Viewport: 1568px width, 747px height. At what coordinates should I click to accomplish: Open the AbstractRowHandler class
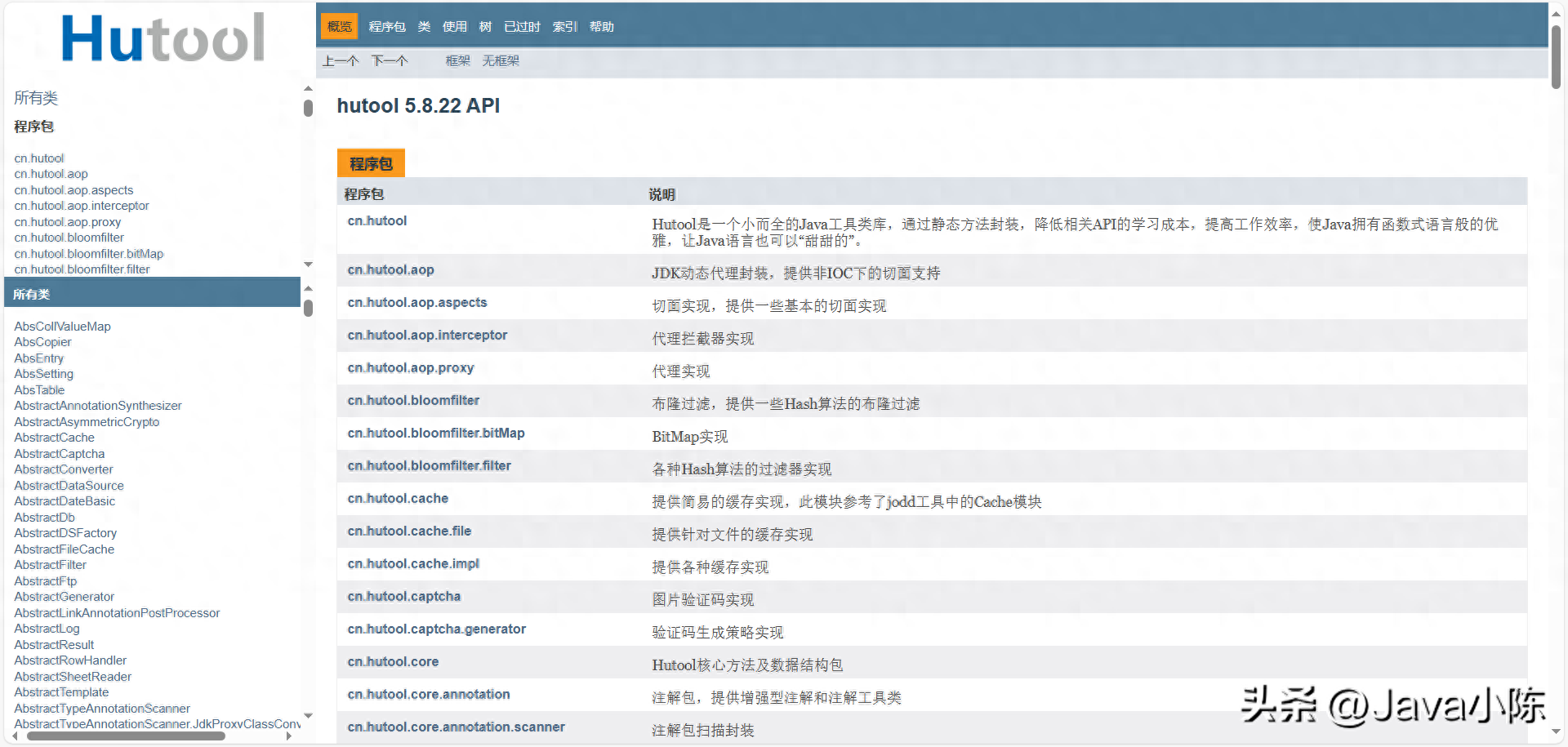[70, 660]
